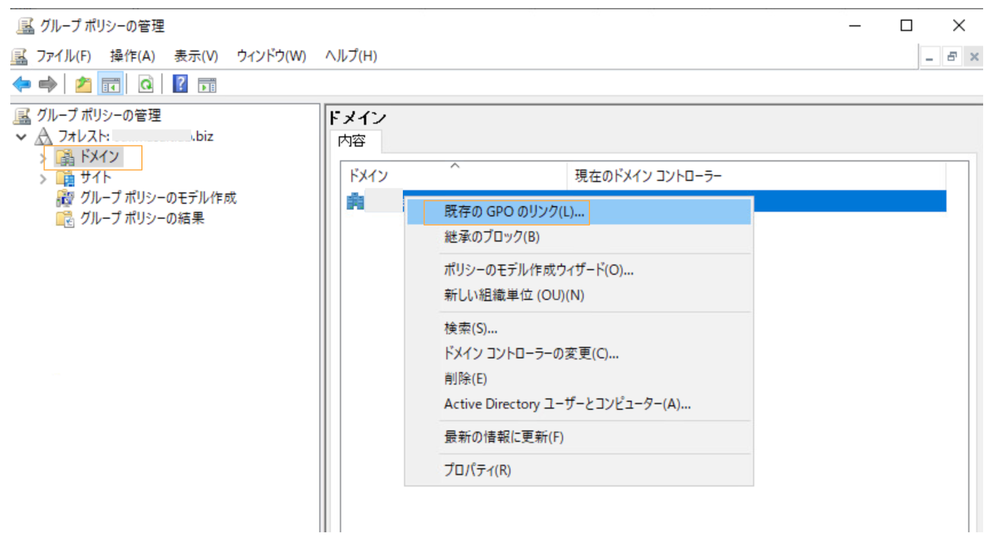Click the title bar app icon
Viewport: 998px width, 553px height.
[25, 25]
